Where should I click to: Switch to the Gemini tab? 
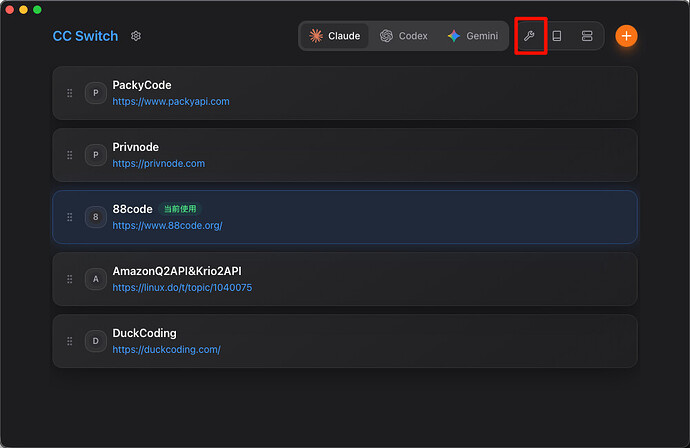(x=473, y=36)
